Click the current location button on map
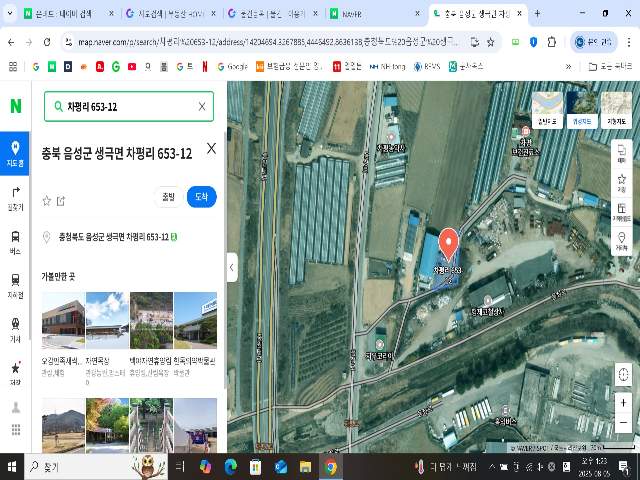 coord(624,375)
